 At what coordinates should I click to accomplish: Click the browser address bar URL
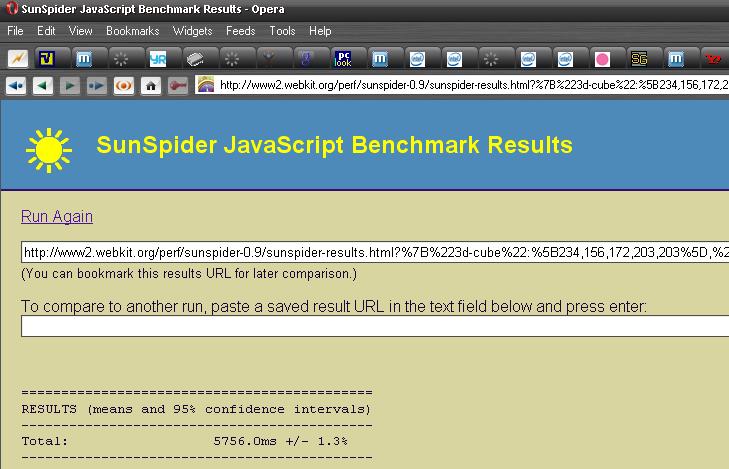473,85
